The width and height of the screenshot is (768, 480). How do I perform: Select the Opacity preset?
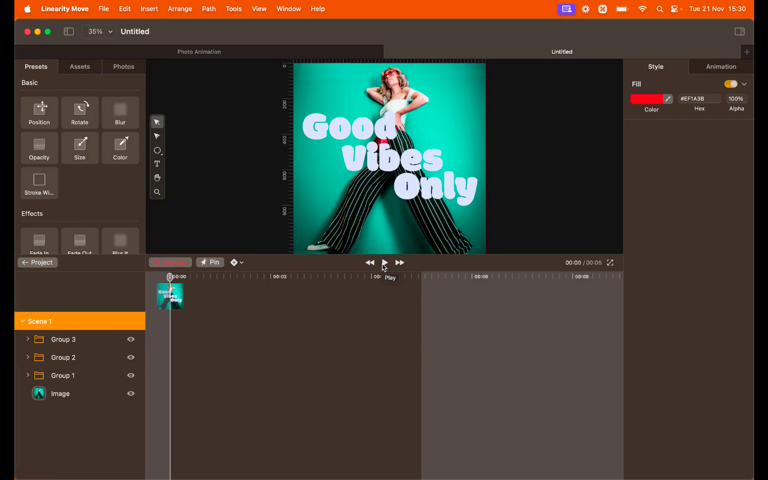click(x=39, y=148)
